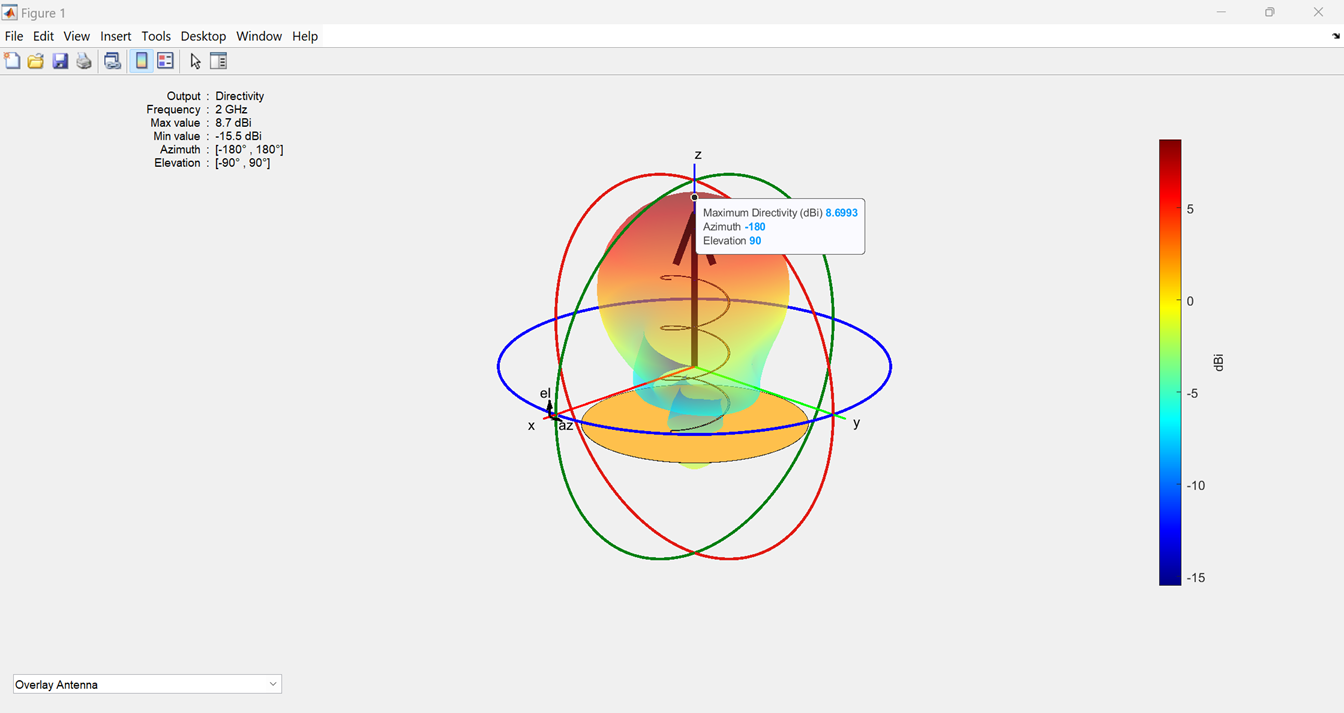The image size is (1344, 713).
Task: Activate the Edit Plot arrow tool
Action: [194, 60]
